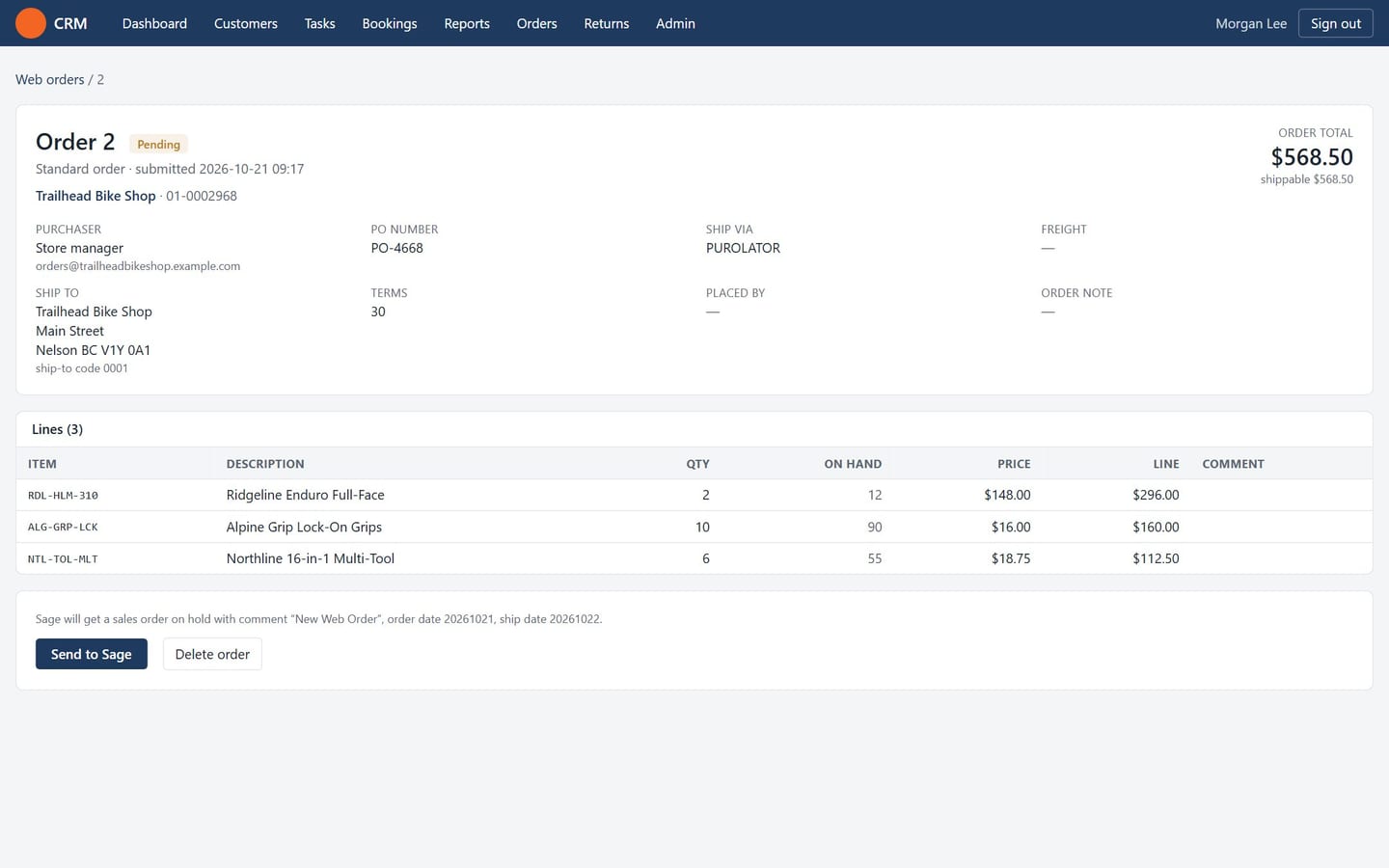Click the ON HAND column header
The image size is (1389, 868).
coord(853,464)
